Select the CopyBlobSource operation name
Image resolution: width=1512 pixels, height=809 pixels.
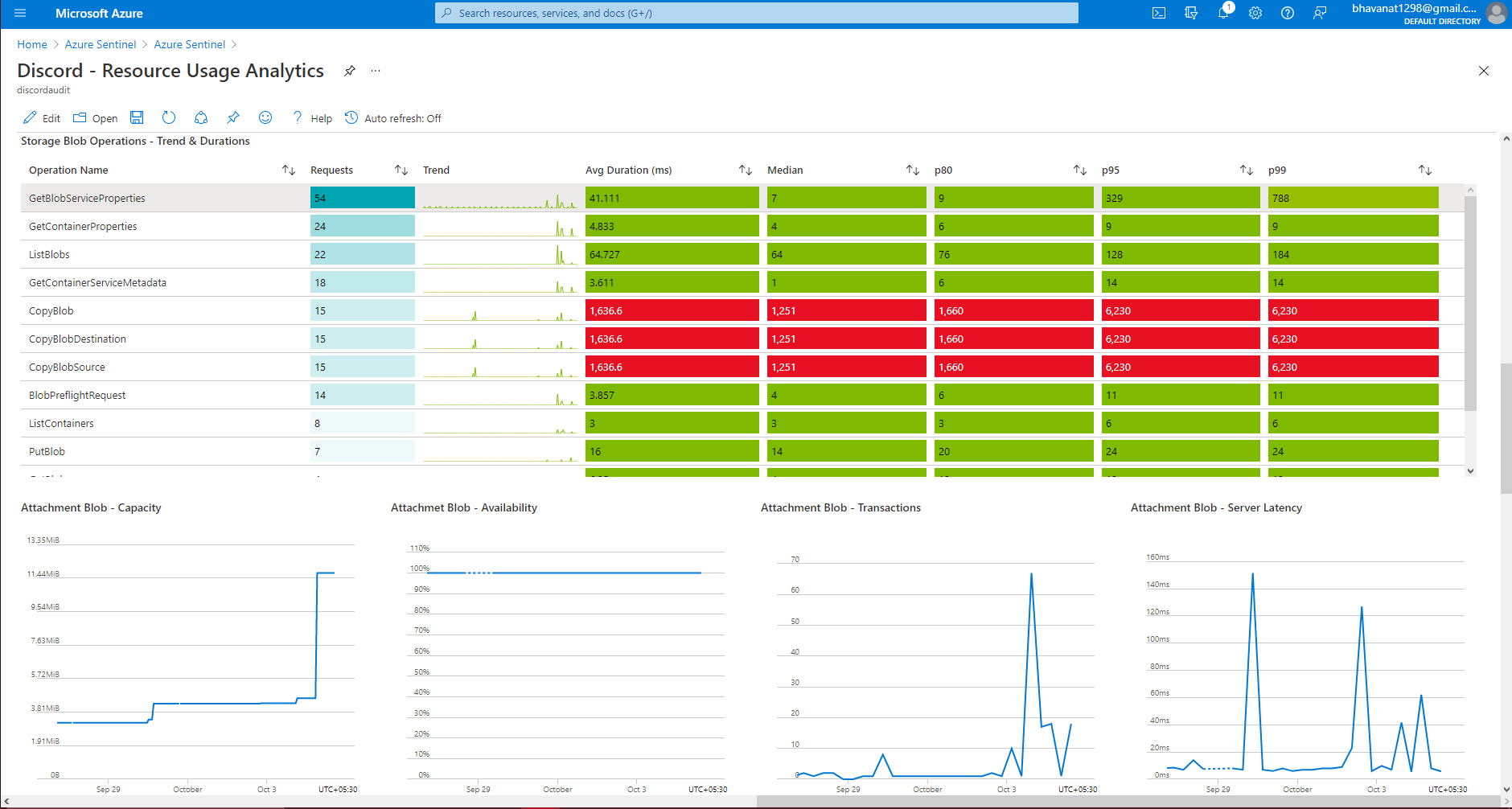point(67,367)
